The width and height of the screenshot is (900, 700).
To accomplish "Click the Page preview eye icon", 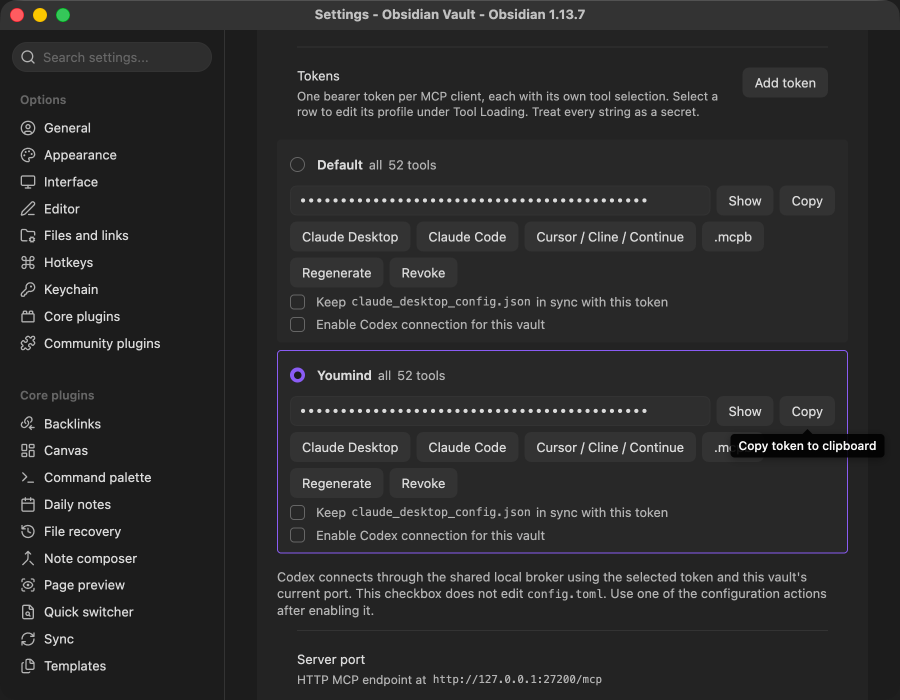I will point(28,585).
